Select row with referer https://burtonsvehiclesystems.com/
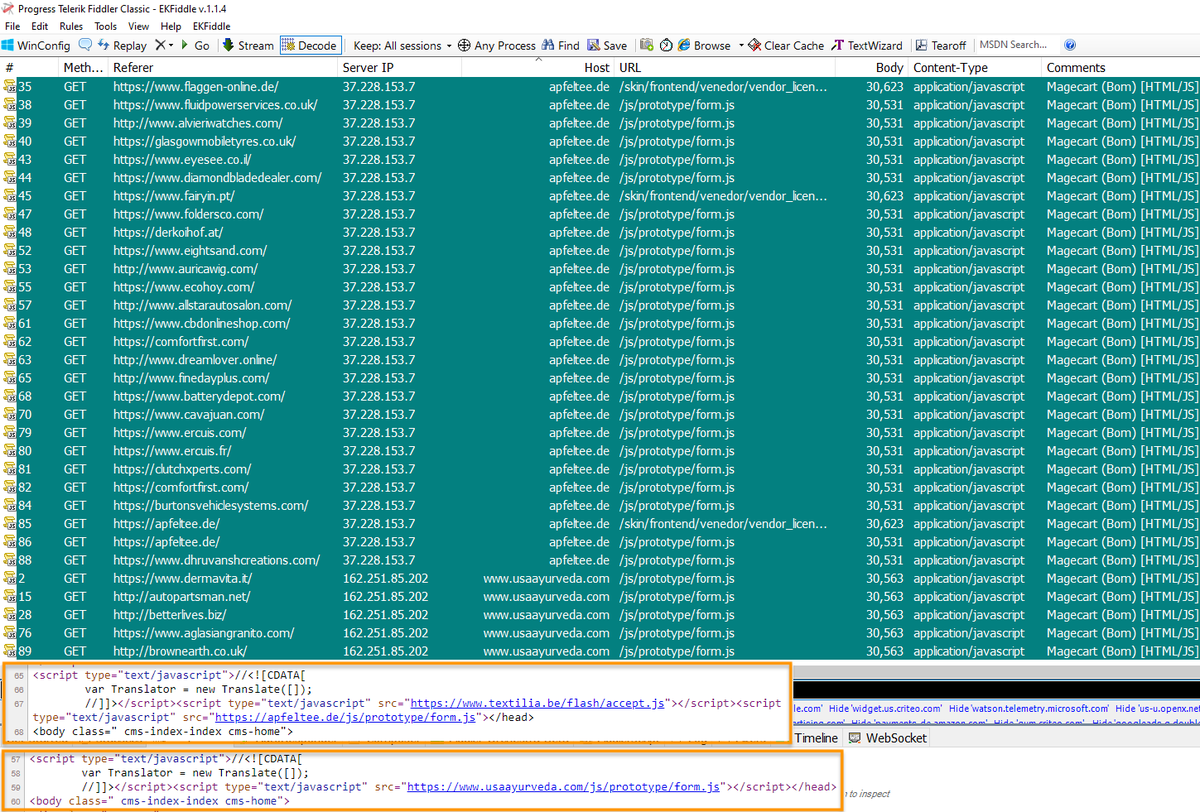The height and width of the screenshot is (812, 1200). coord(600,505)
